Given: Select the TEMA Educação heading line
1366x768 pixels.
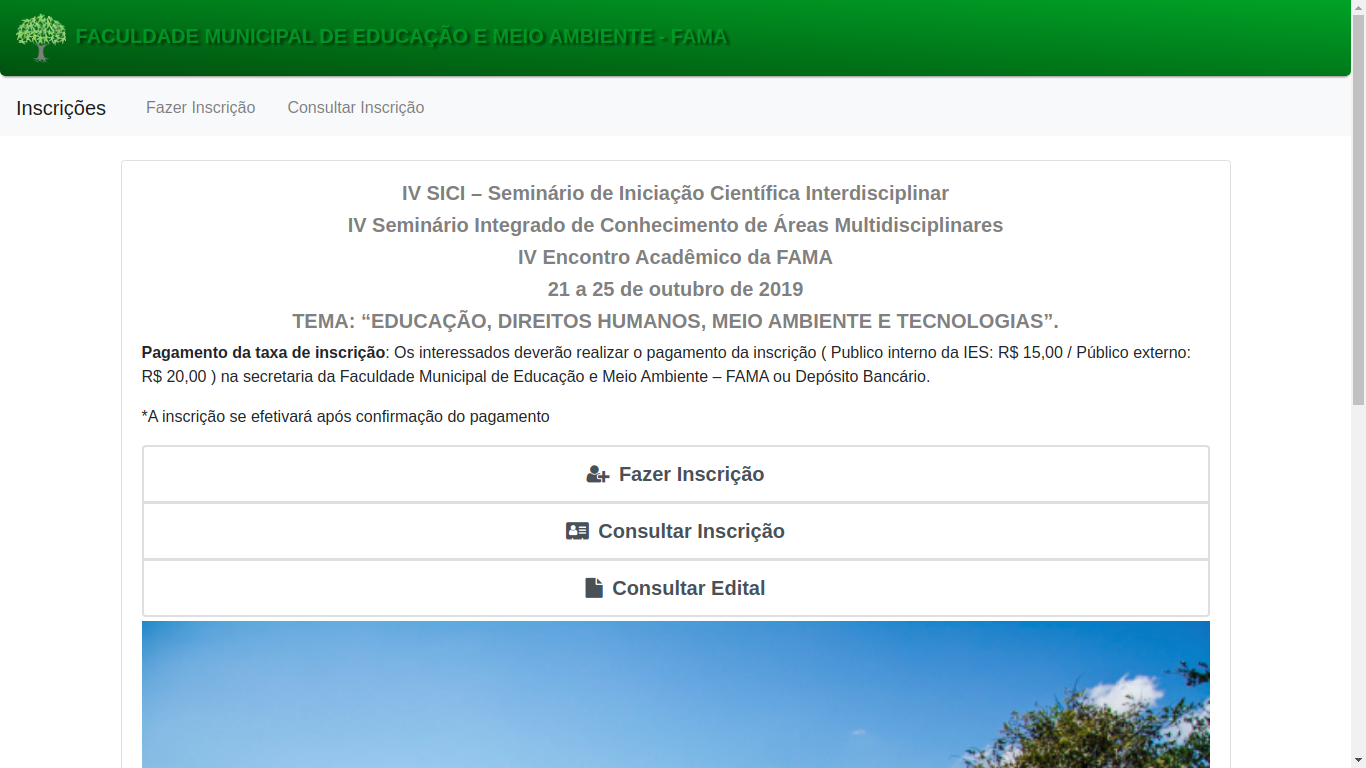Looking at the screenshot, I should click(675, 321).
